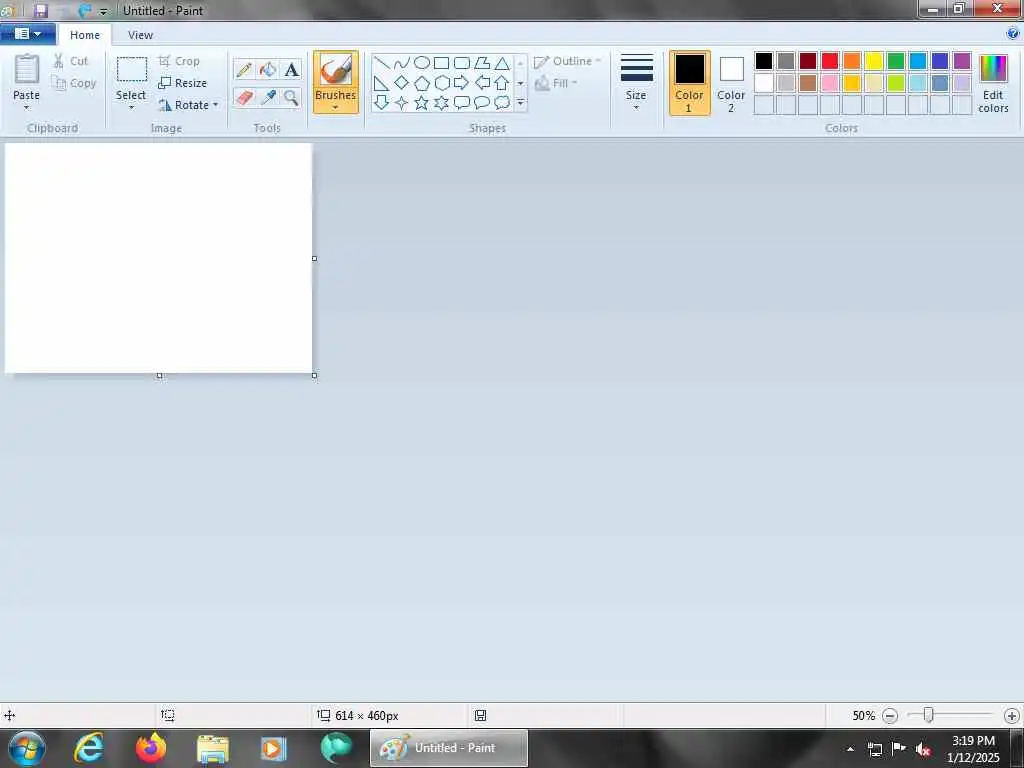Open Windows Explorer folder from taskbar
This screenshot has width=1024, height=768.
pos(213,748)
